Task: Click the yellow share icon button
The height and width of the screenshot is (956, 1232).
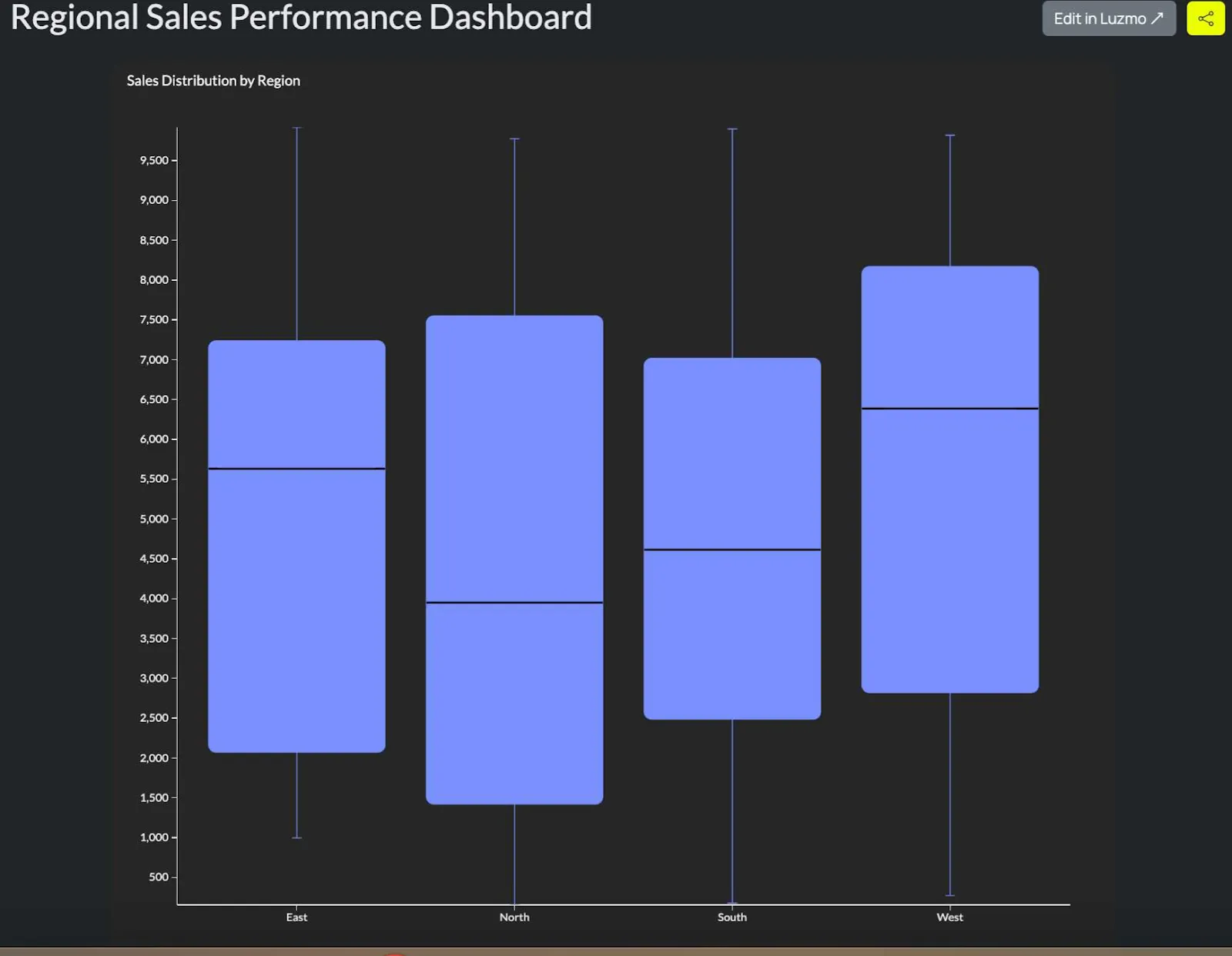Action: click(1206, 18)
